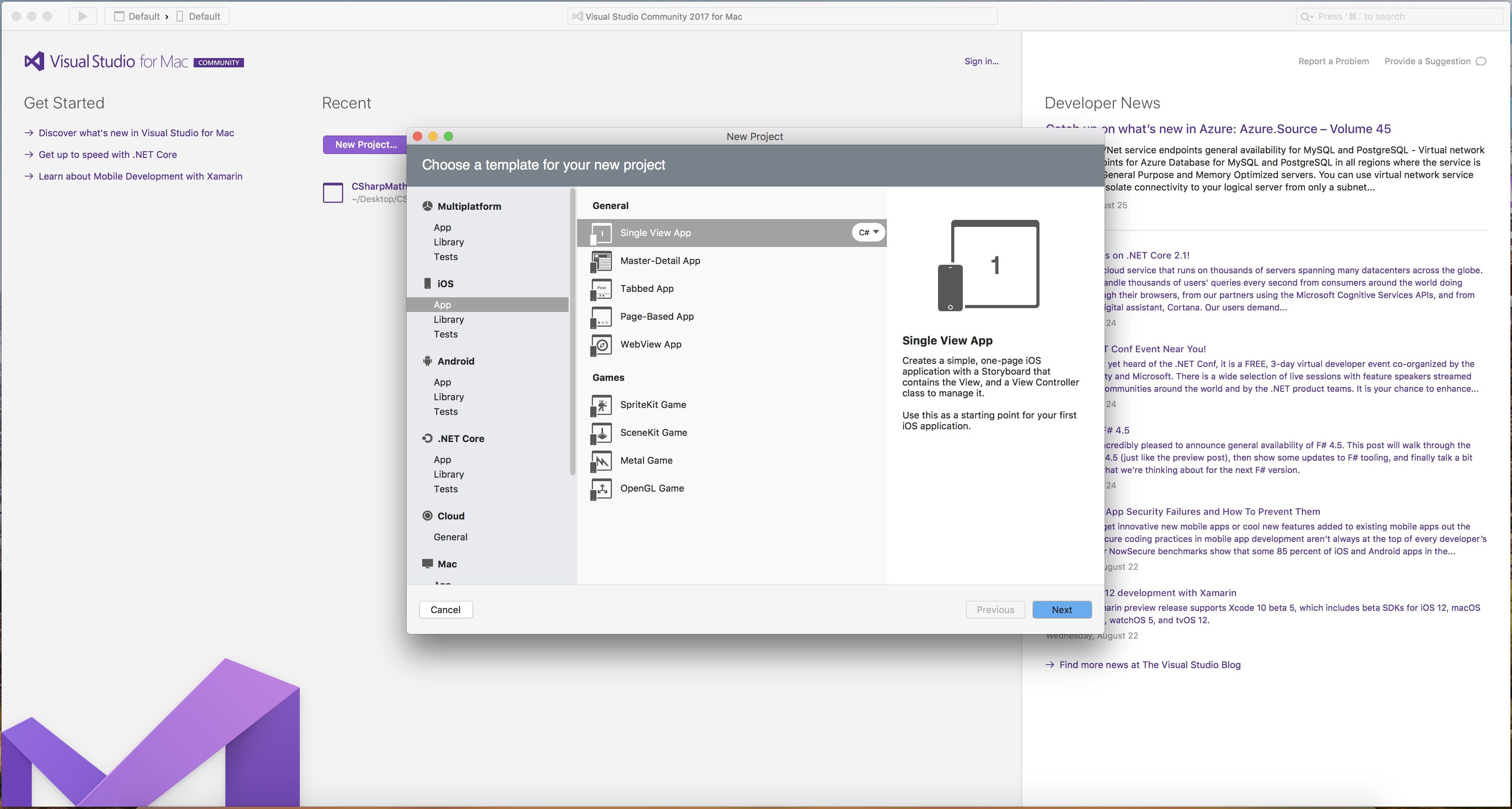Click the Master-Detail App template icon
This screenshot has height=809, width=1512.
601,261
